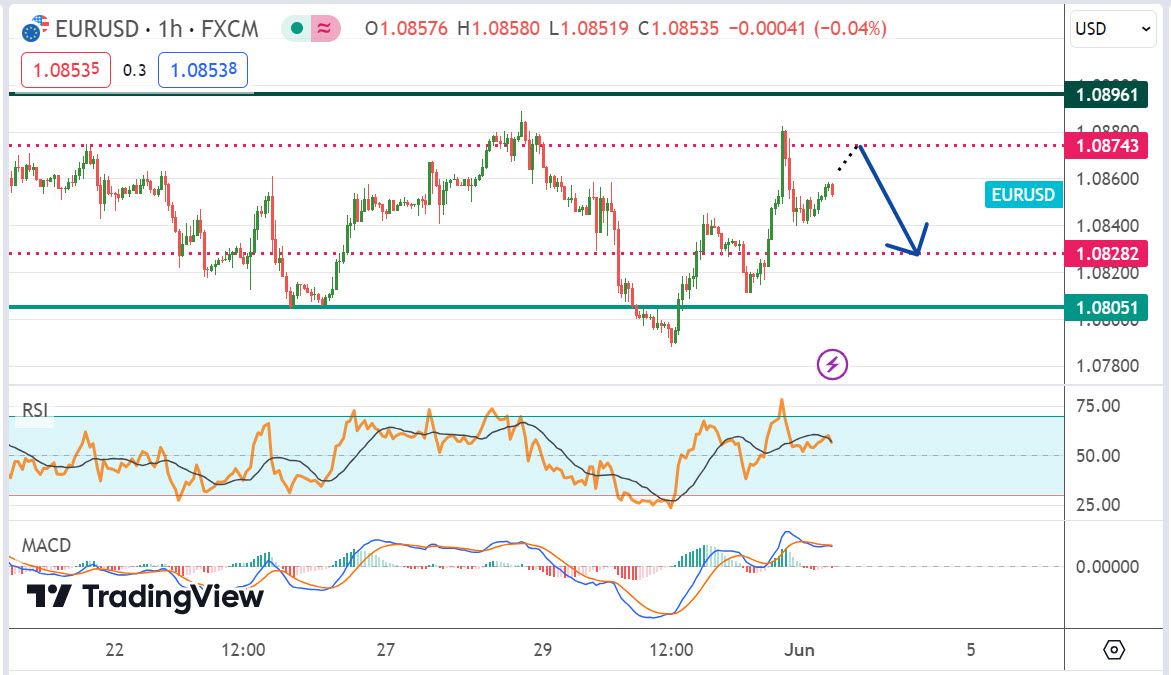This screenshot has height=675, width=1171.
Task: Click the TradingView logo
Action: click(x=145, y=597)
